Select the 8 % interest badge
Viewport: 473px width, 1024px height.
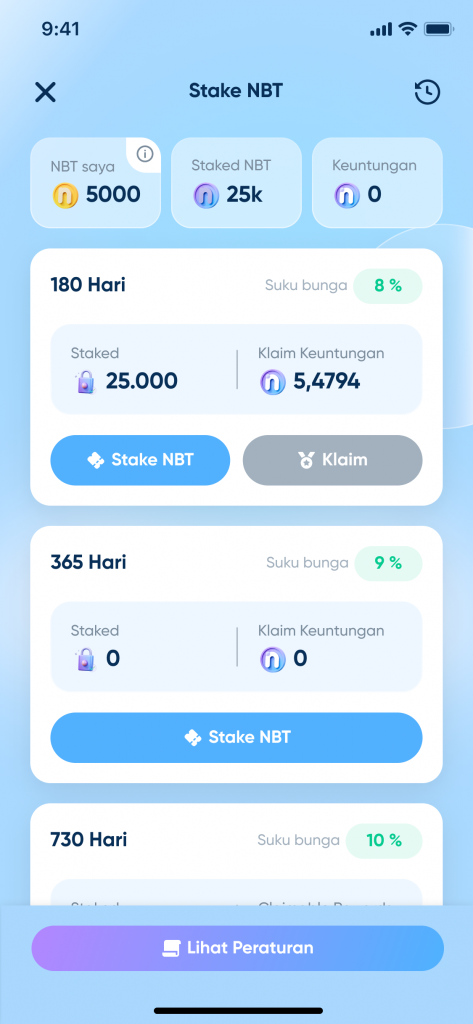coord(388,285)
